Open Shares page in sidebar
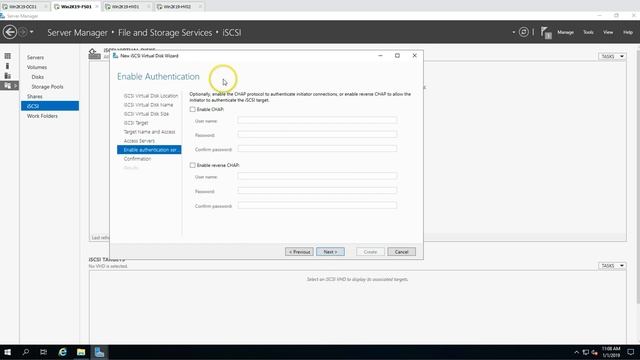 pos(35,97)
